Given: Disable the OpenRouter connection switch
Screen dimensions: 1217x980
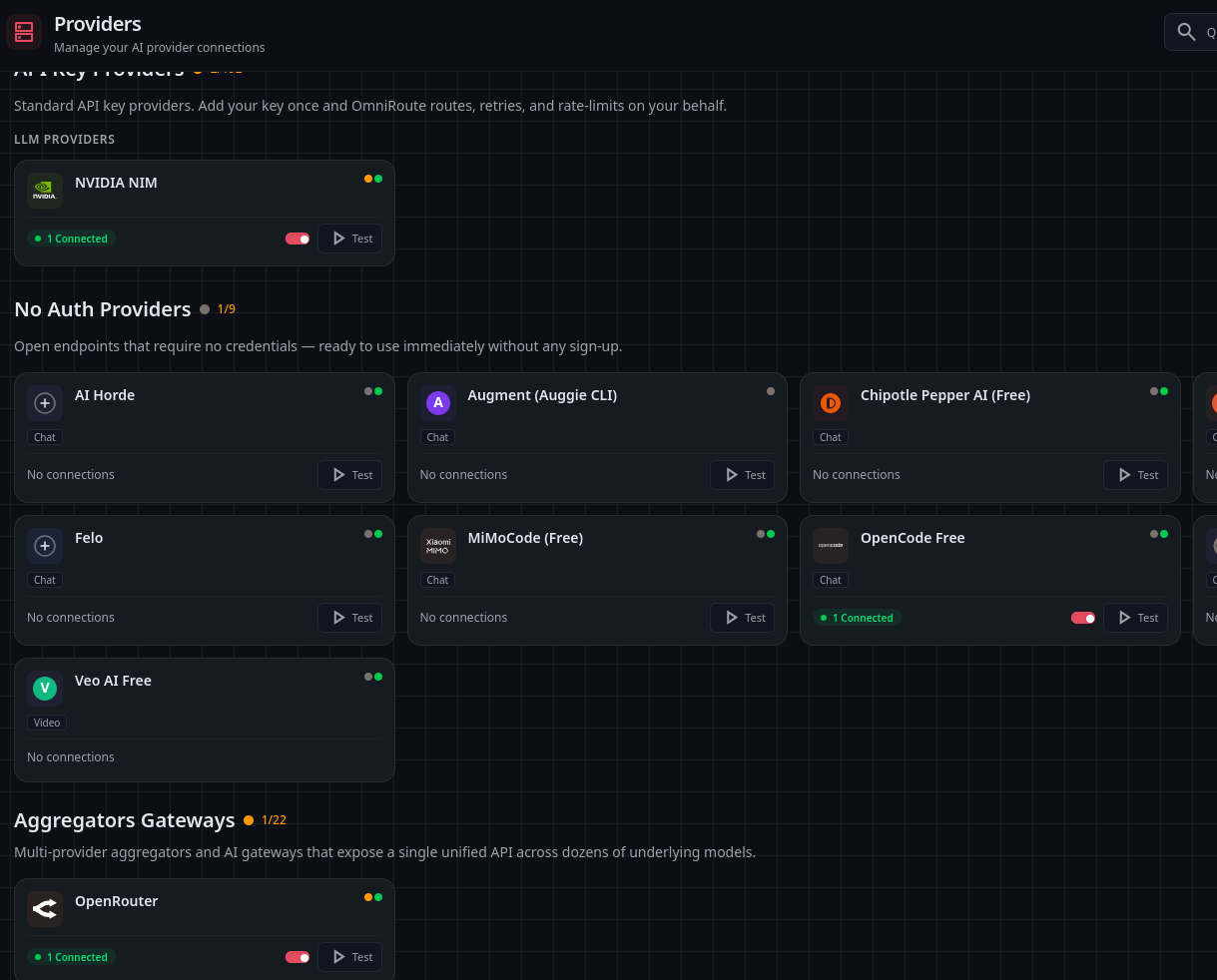Looking at the screenshot, I should click(298, 957).
